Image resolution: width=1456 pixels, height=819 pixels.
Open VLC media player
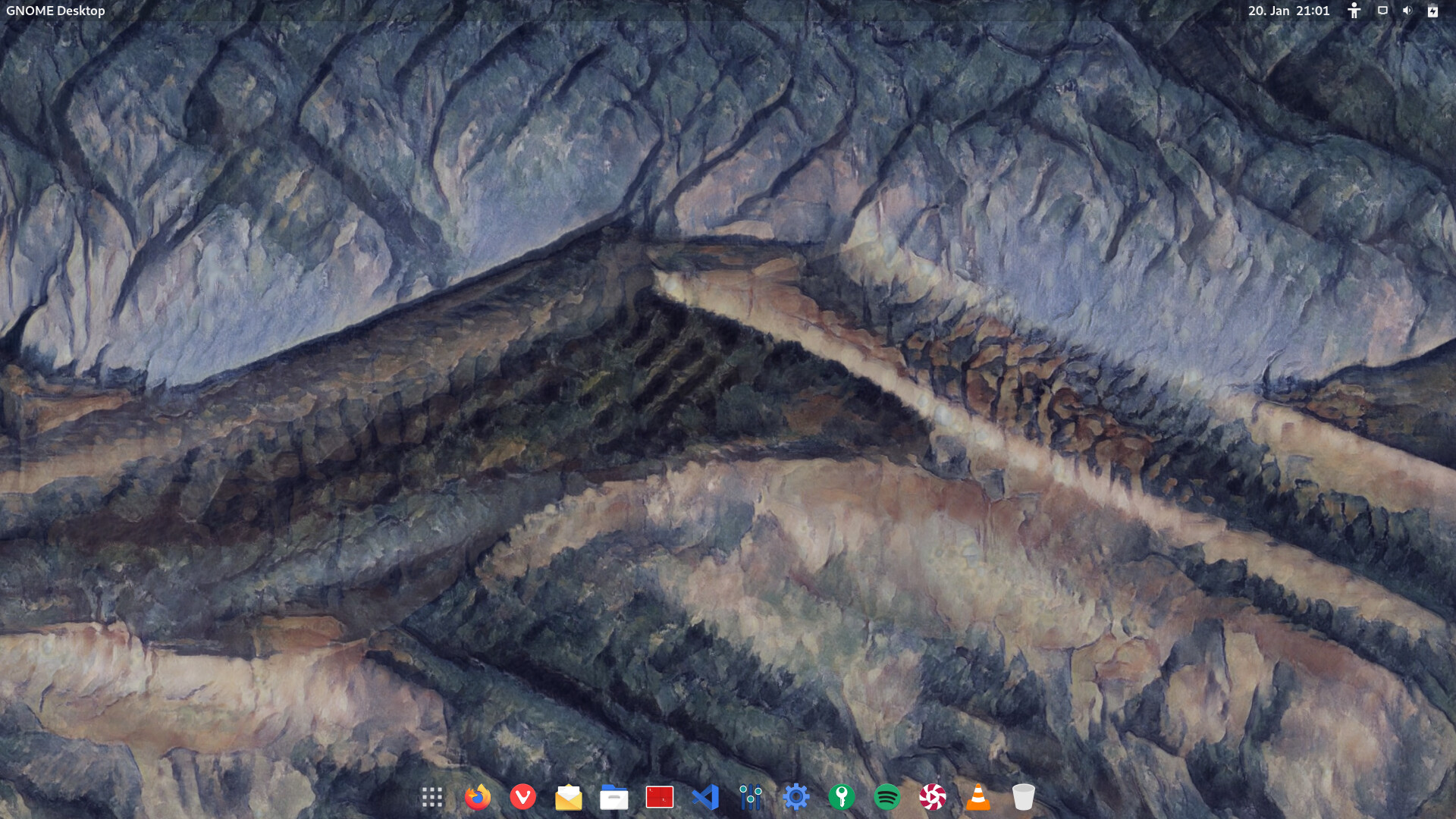pyautogui.click(x=977, y=797)
